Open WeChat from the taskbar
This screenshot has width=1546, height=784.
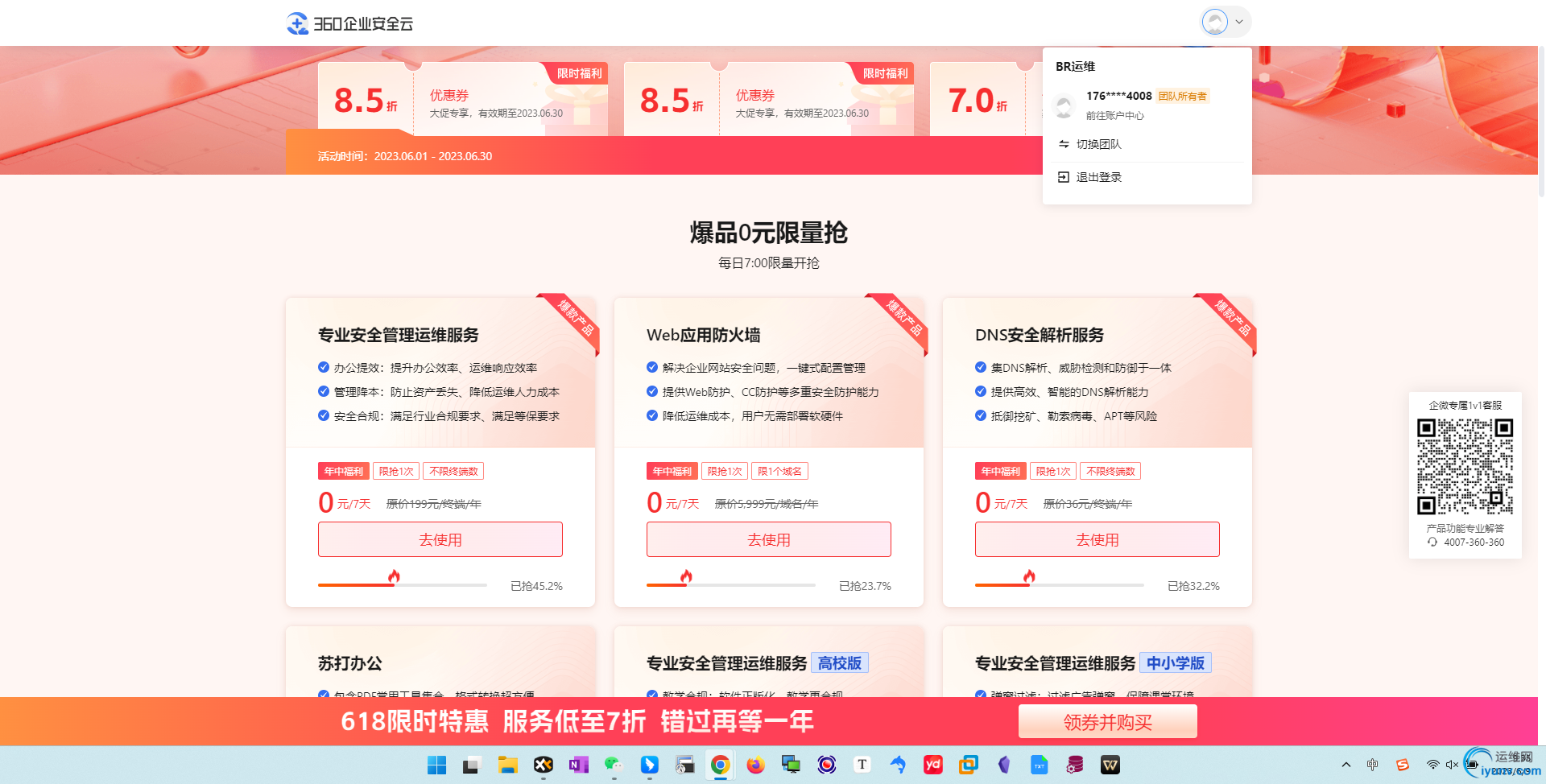(x=614, y=765)
